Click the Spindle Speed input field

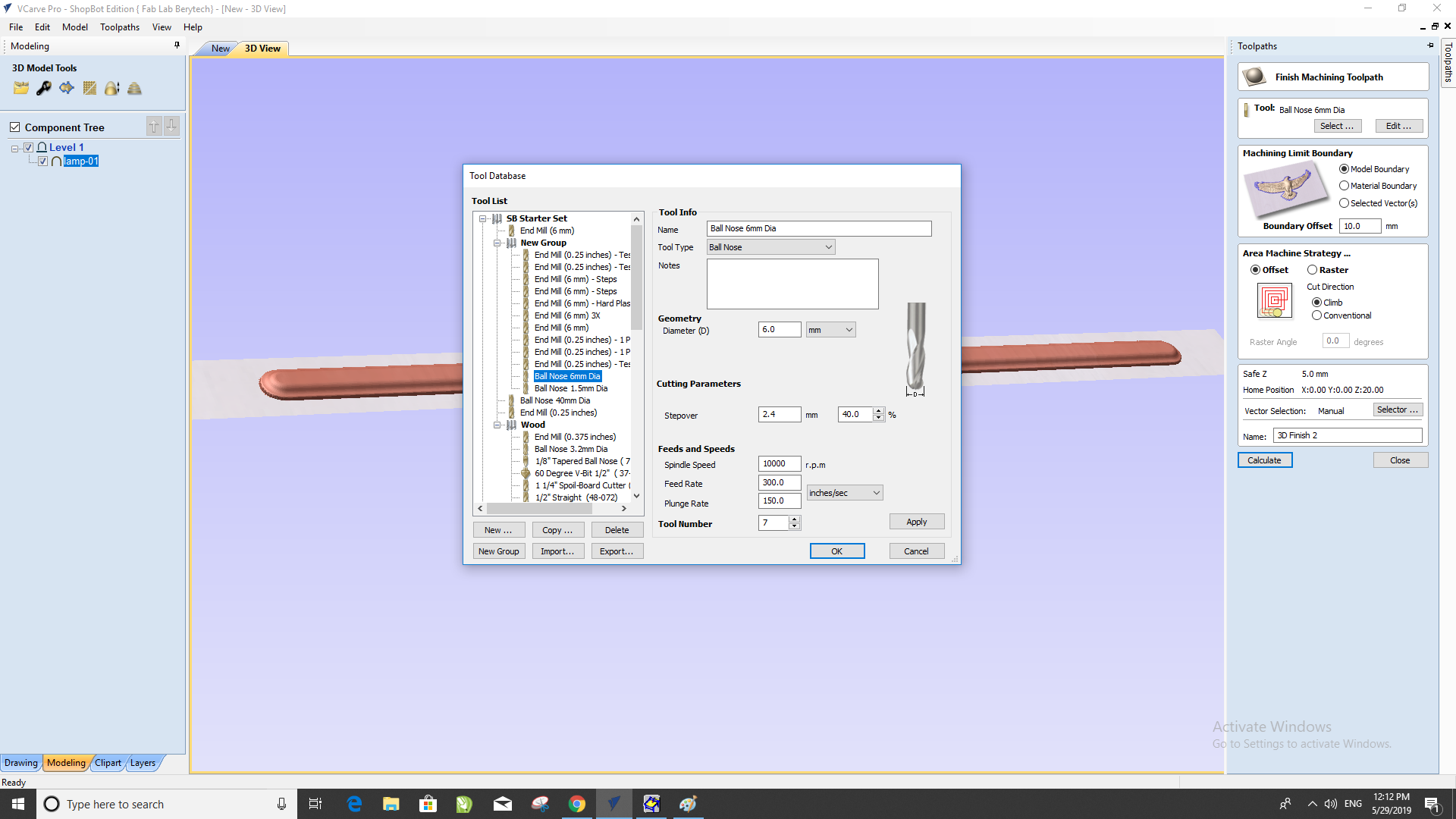point(779,463)
